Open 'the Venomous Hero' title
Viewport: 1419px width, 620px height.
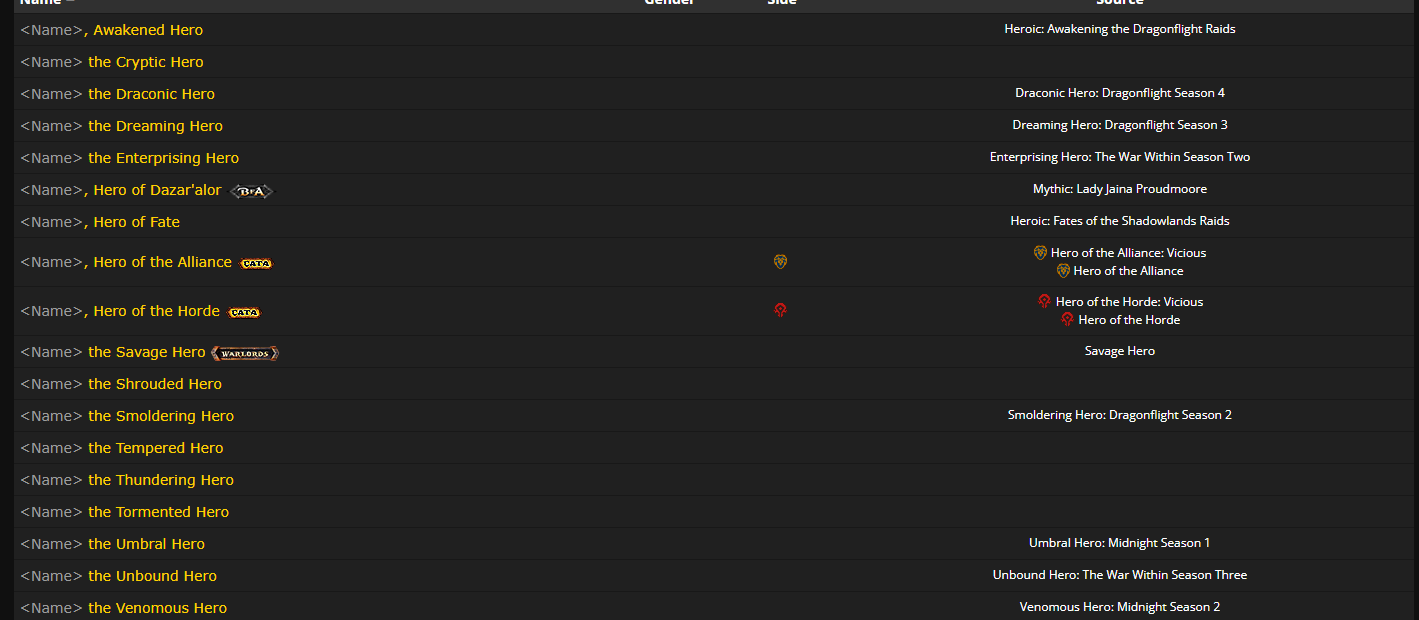tap(158, 608)
